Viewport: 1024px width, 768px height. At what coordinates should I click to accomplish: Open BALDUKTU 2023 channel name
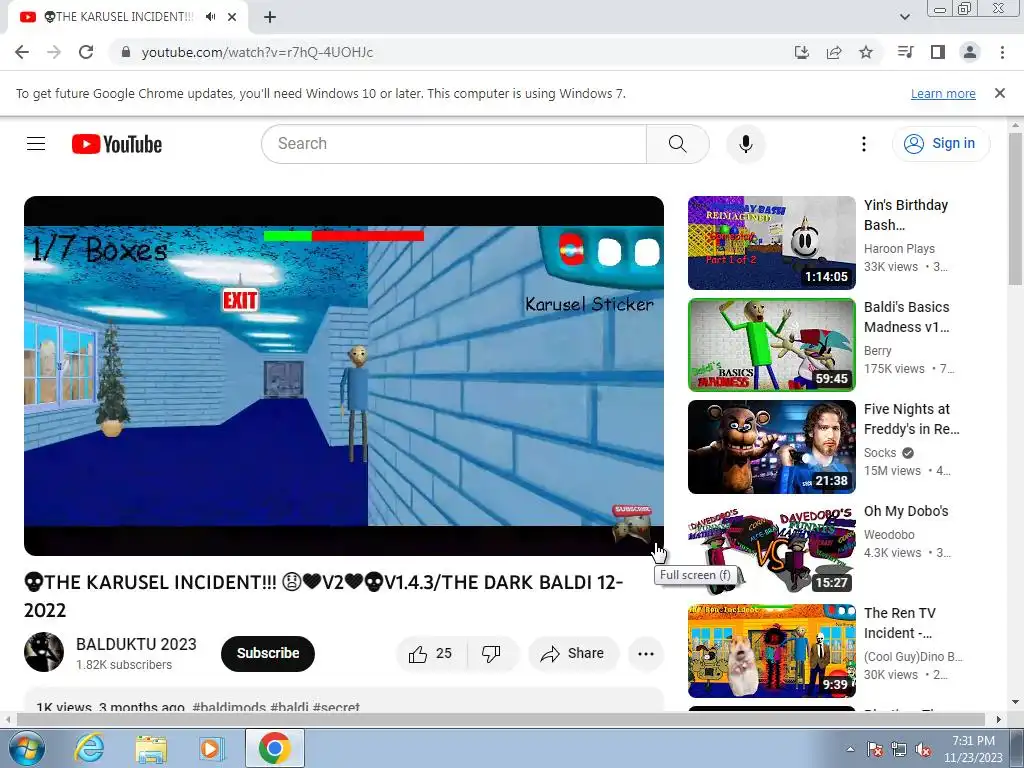coord(136,644)
